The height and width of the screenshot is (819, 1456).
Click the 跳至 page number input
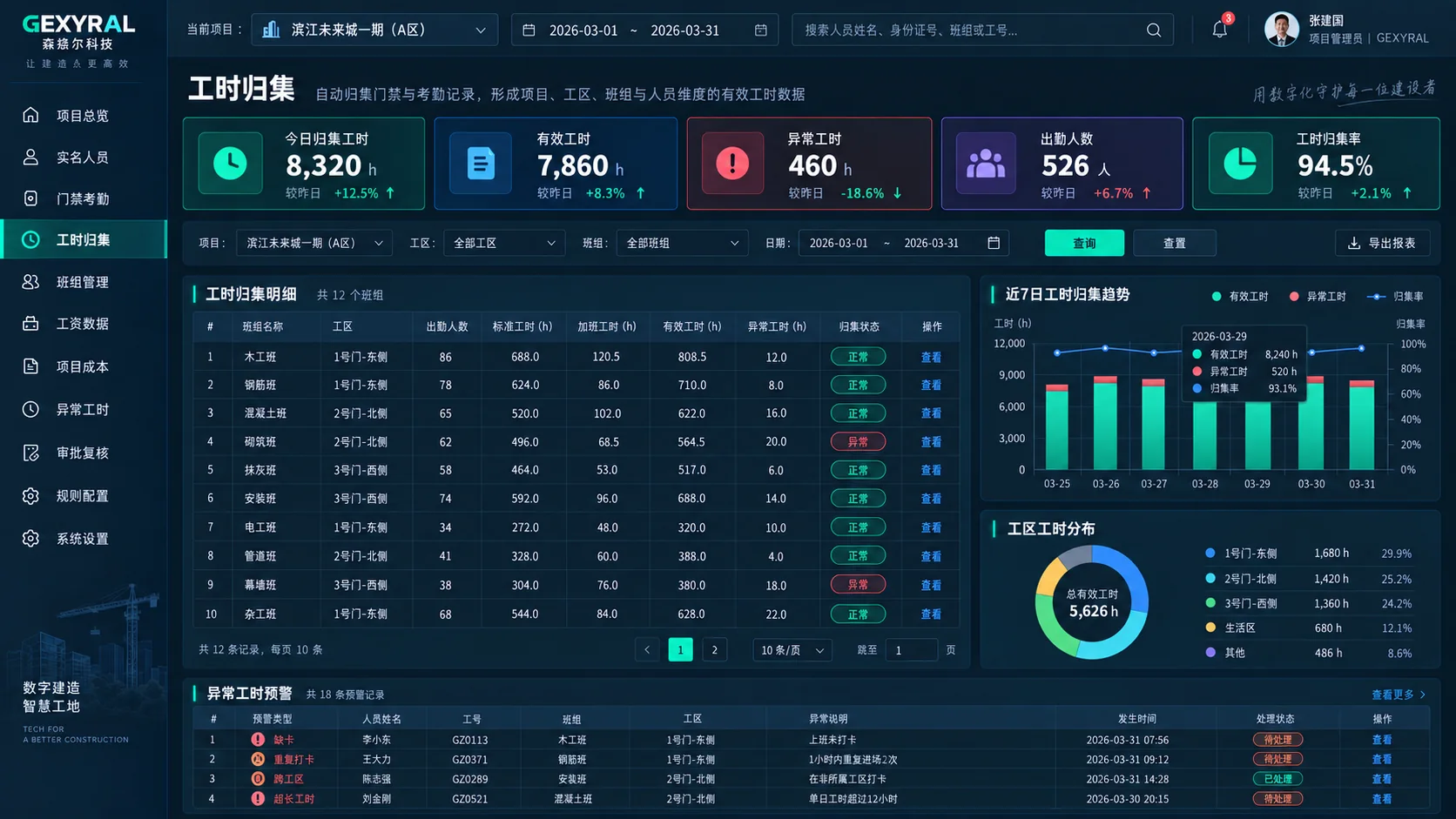tap(911, 650)
